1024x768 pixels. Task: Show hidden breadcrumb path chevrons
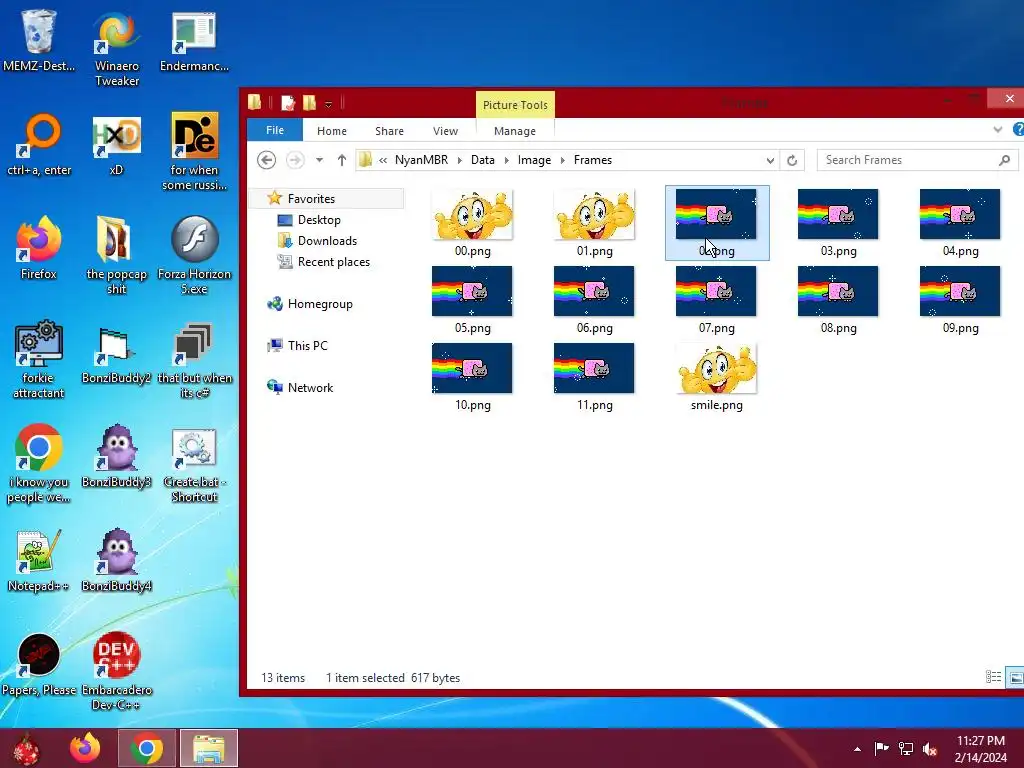383,160
